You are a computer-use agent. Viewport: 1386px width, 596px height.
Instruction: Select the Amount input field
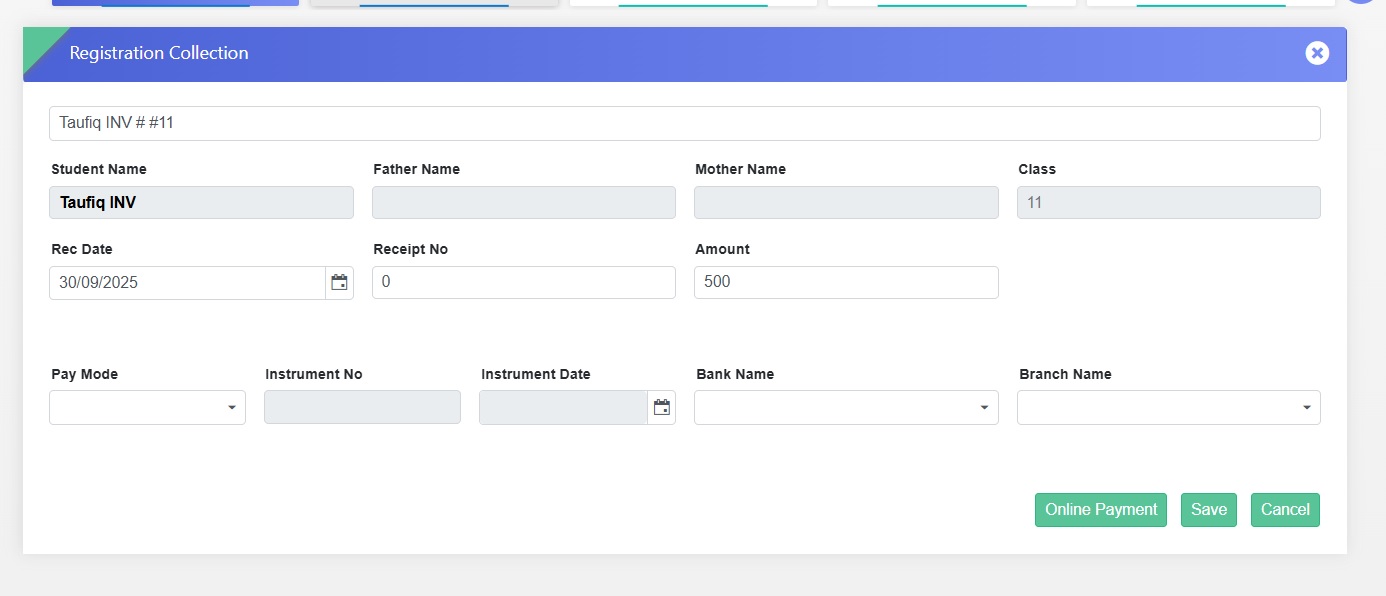click(845, 283)
